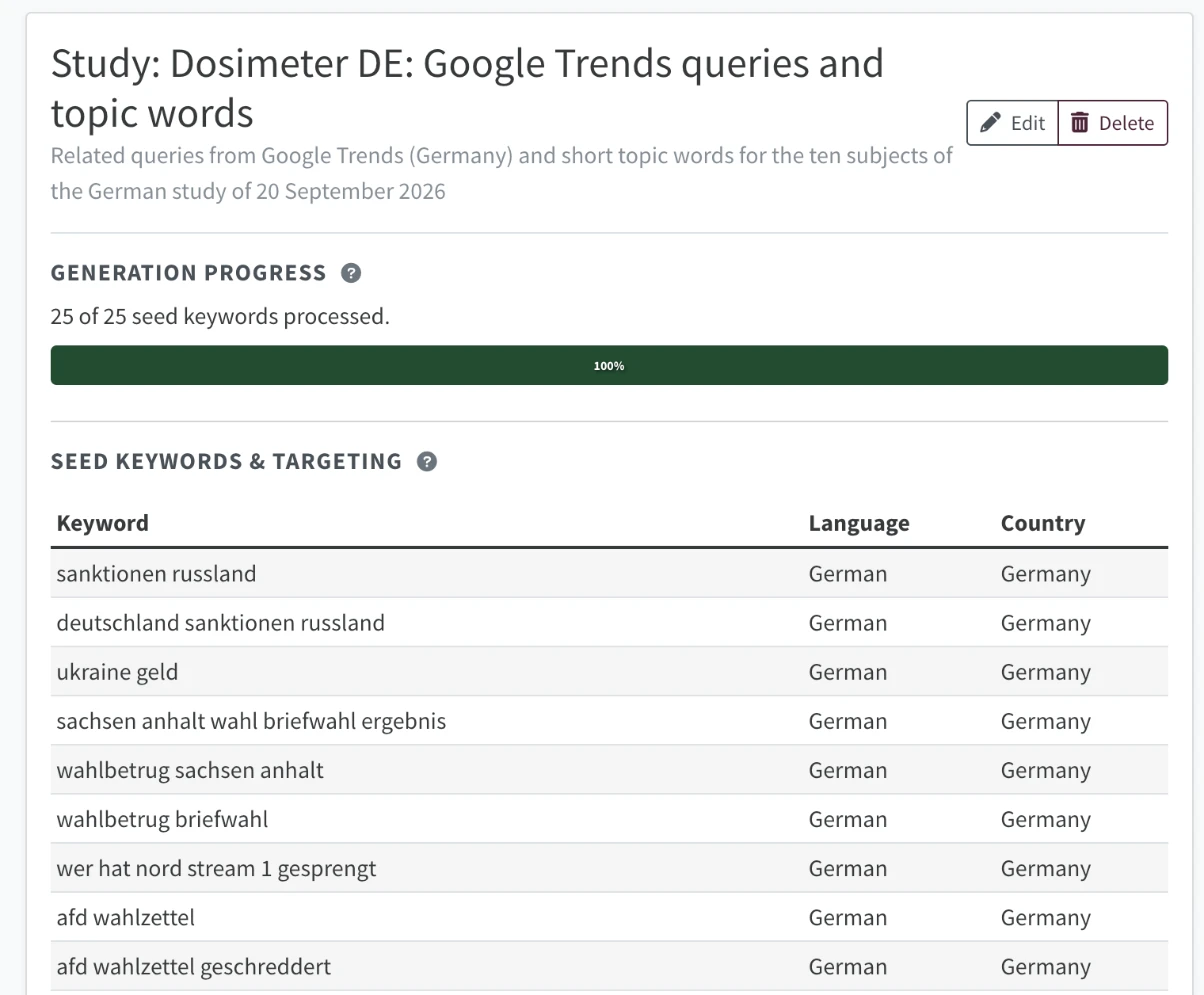Click '25 of 25 seed keywords processed' text
1204x995 pixels.
pyautogui.click(x=220, y=317)
